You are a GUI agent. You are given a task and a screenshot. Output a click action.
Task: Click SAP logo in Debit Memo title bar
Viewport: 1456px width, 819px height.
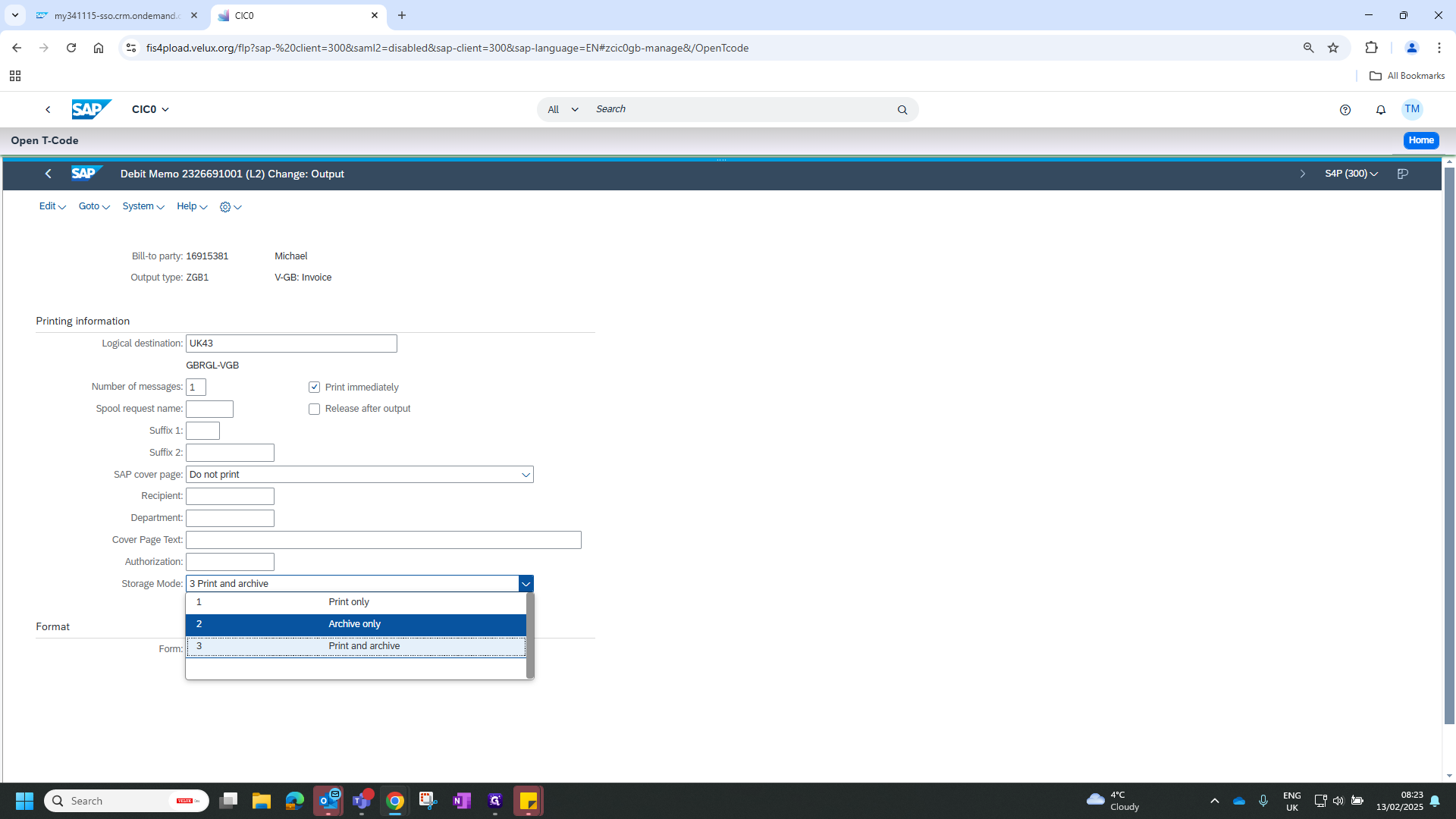[86, 174]
